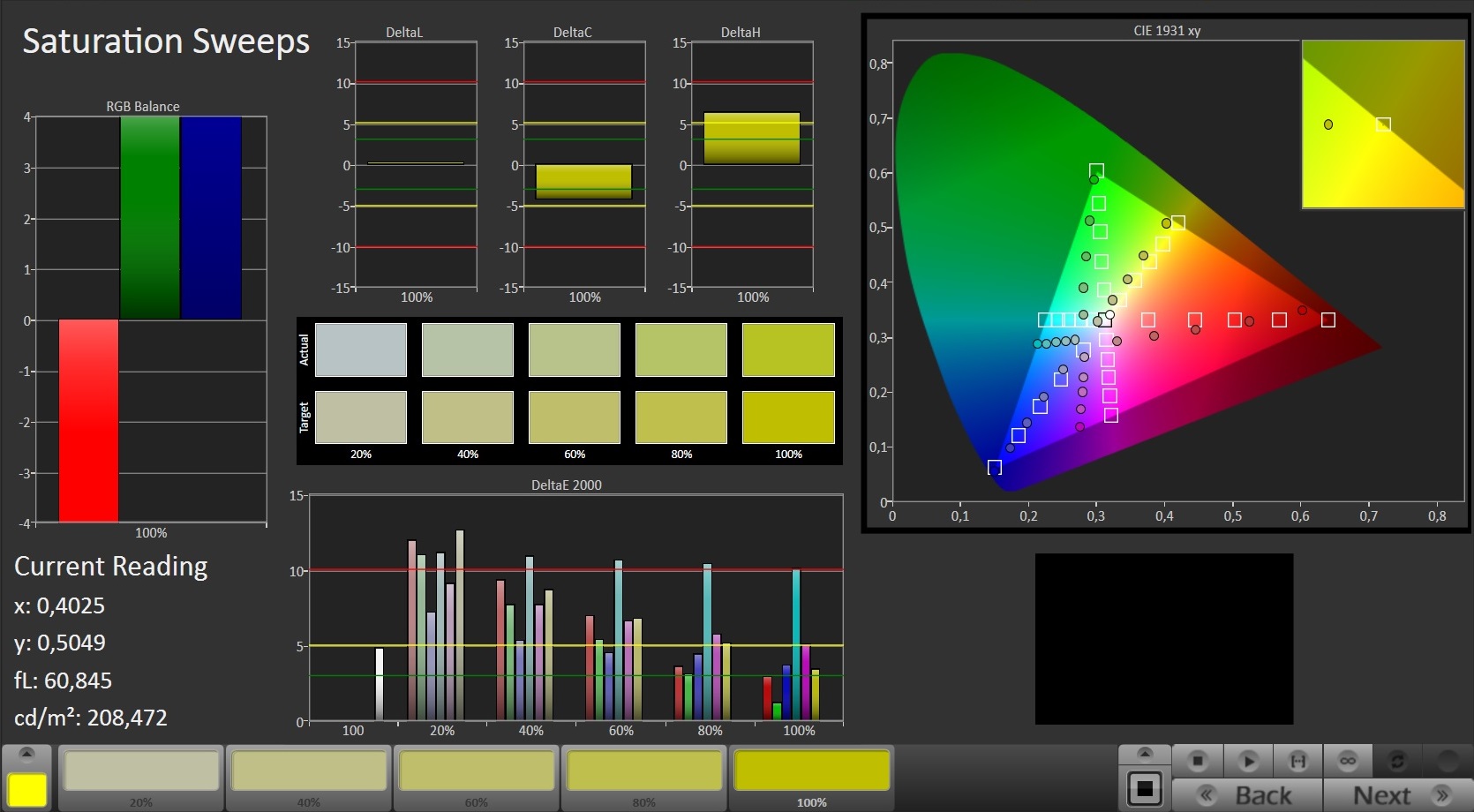
Task: Click the Actual 100% color patch
Action: click(788, 350)
